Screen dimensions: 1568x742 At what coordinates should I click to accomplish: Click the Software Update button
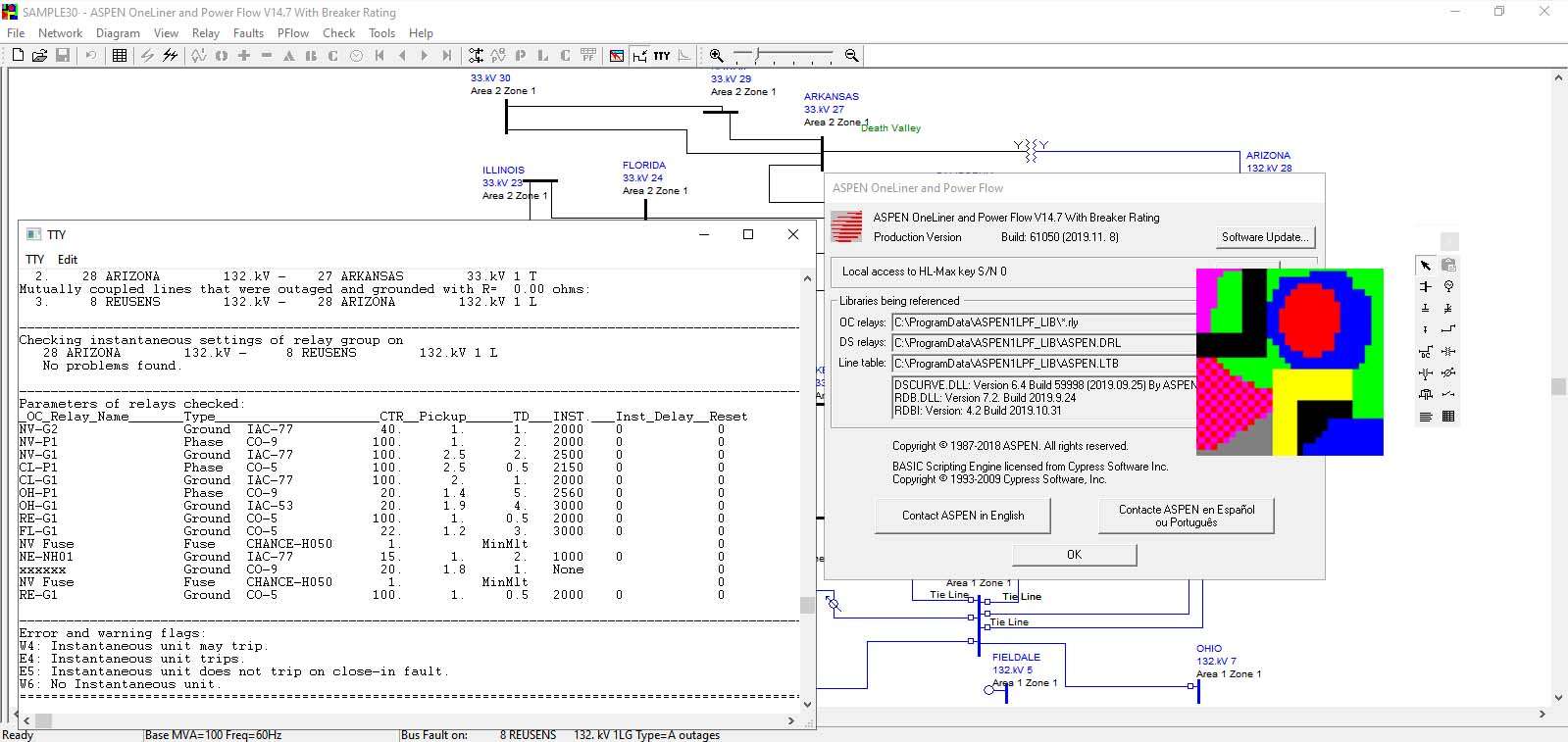(1264, 237)
